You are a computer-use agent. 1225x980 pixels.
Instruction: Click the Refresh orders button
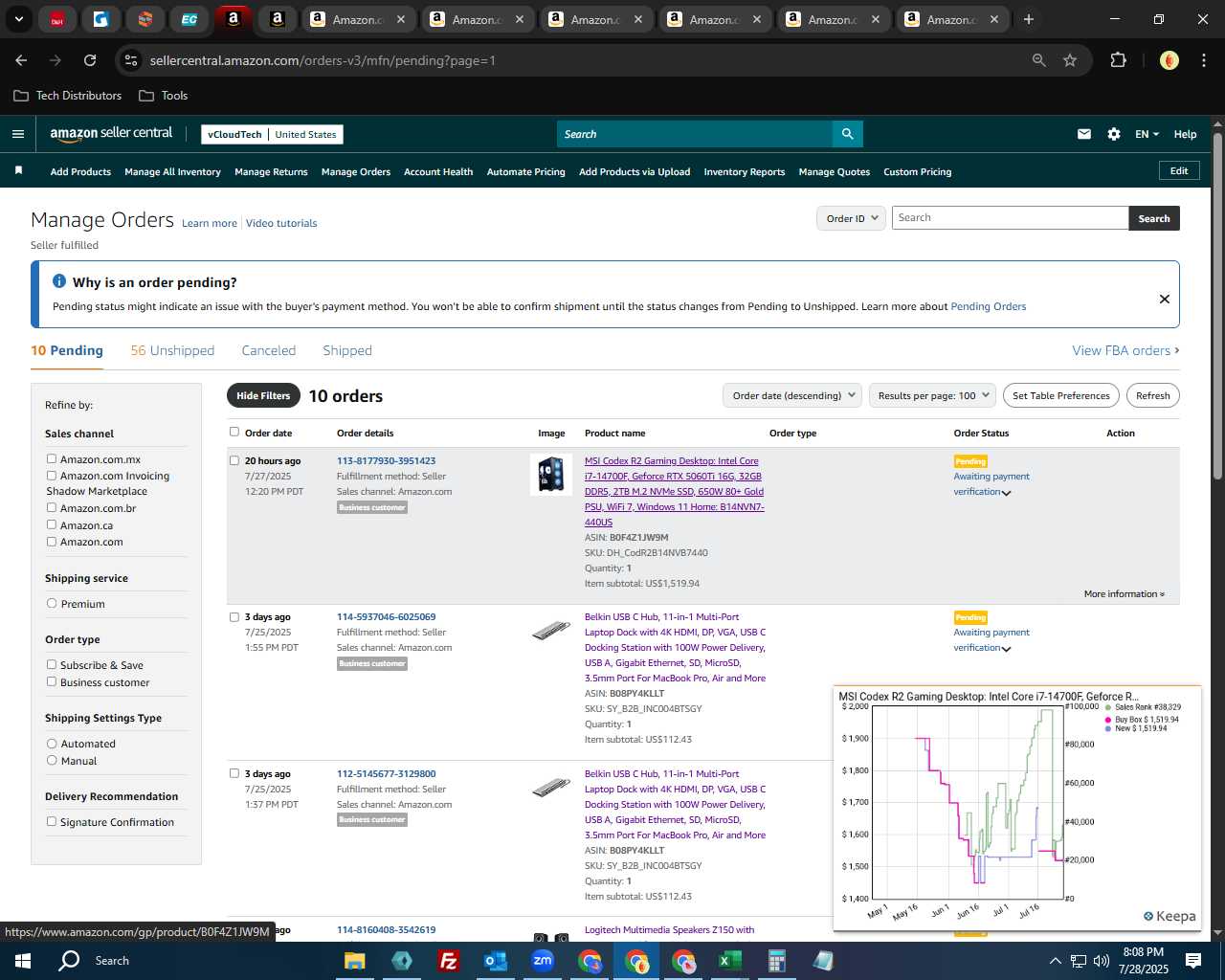click(1153, 395)
